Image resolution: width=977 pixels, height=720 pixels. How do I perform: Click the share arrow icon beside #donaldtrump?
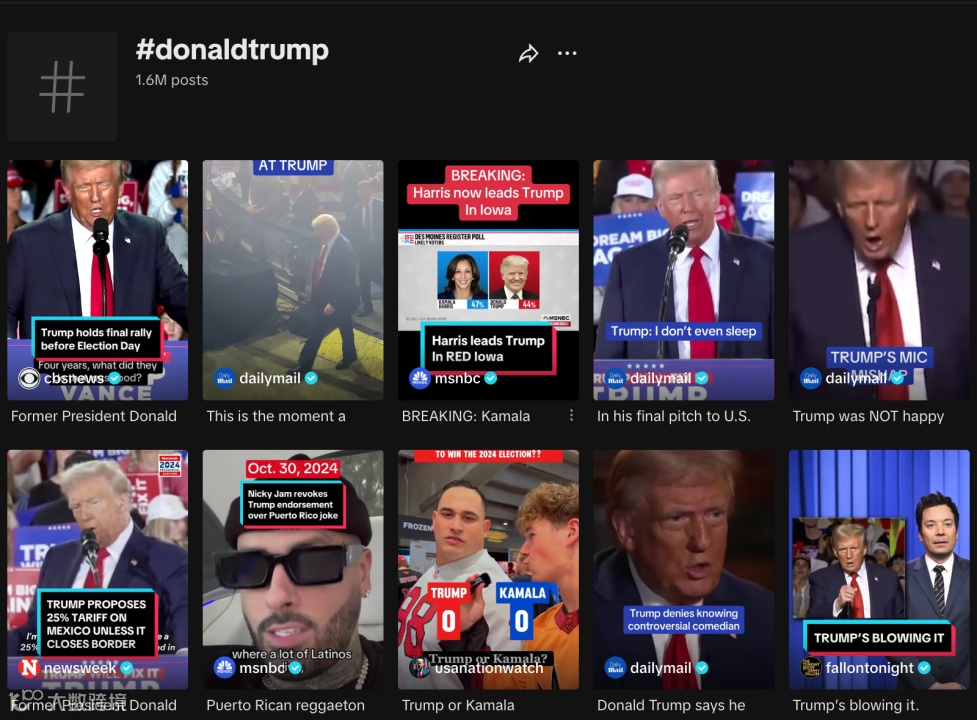[x=528, y=54]
